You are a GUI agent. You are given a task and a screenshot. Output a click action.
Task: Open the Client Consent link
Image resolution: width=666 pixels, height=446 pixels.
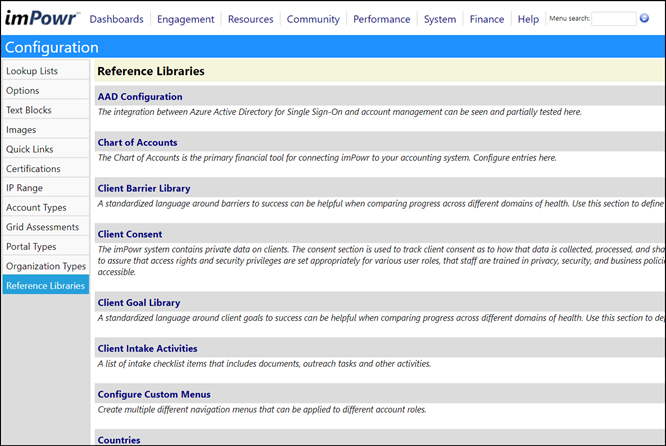pos(130,234)
